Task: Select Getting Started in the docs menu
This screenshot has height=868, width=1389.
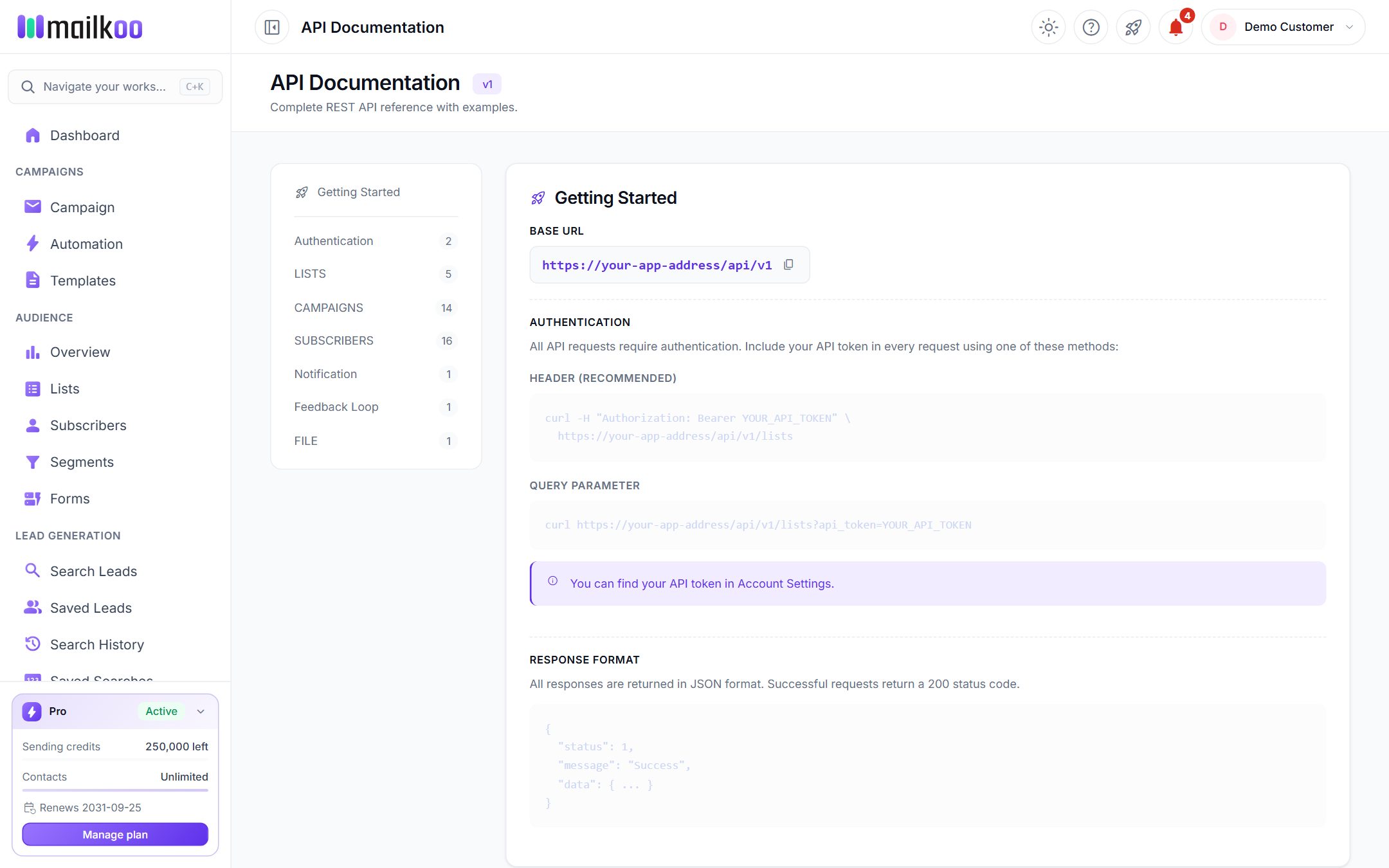Action: tap(376, 192)
